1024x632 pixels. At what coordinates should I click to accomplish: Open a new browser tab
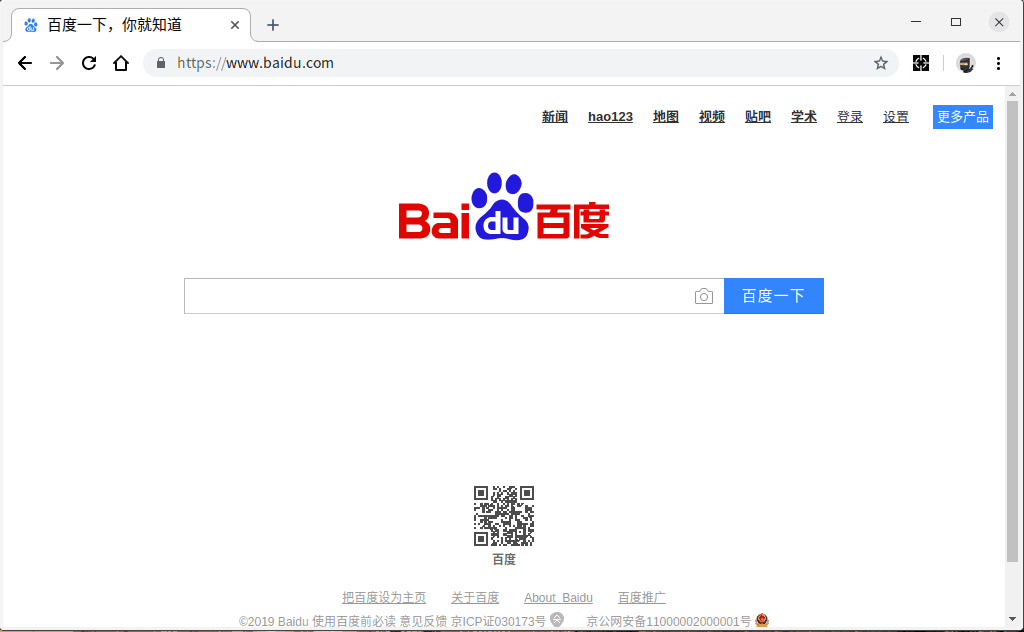(x=273, y=25)
